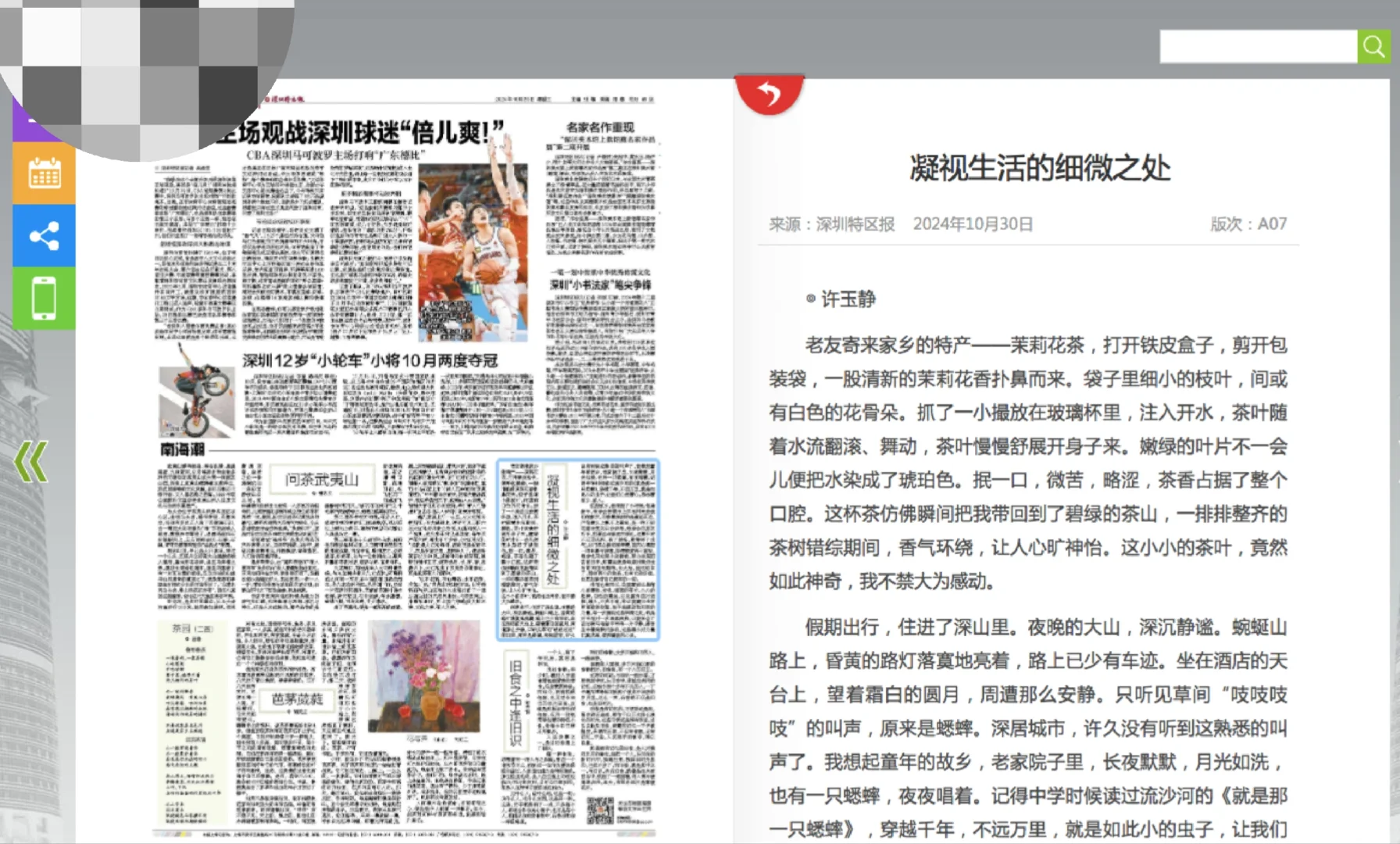Click the date 2024年10月30日
Viewport: 1400px width, 844px height.
click(x=973, y=224)
